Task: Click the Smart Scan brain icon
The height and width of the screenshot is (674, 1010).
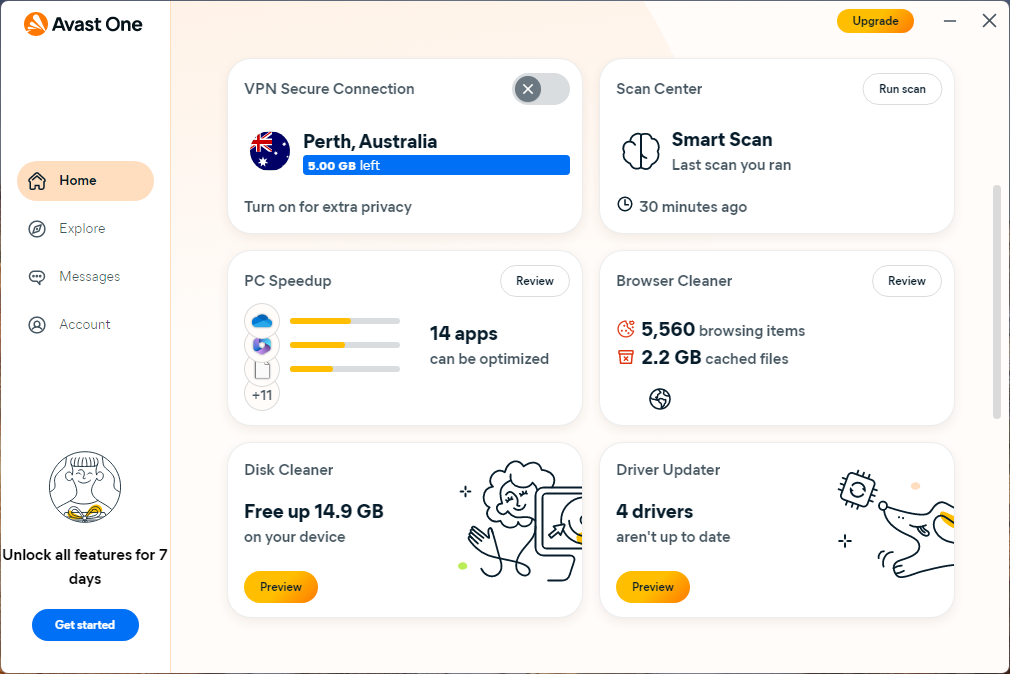Action: point(641,151)
